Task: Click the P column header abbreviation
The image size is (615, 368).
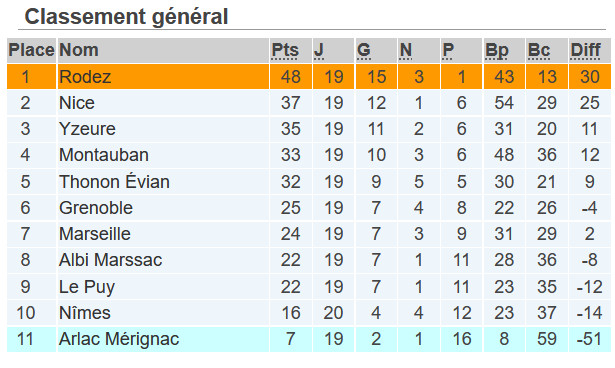Action: 448,50
